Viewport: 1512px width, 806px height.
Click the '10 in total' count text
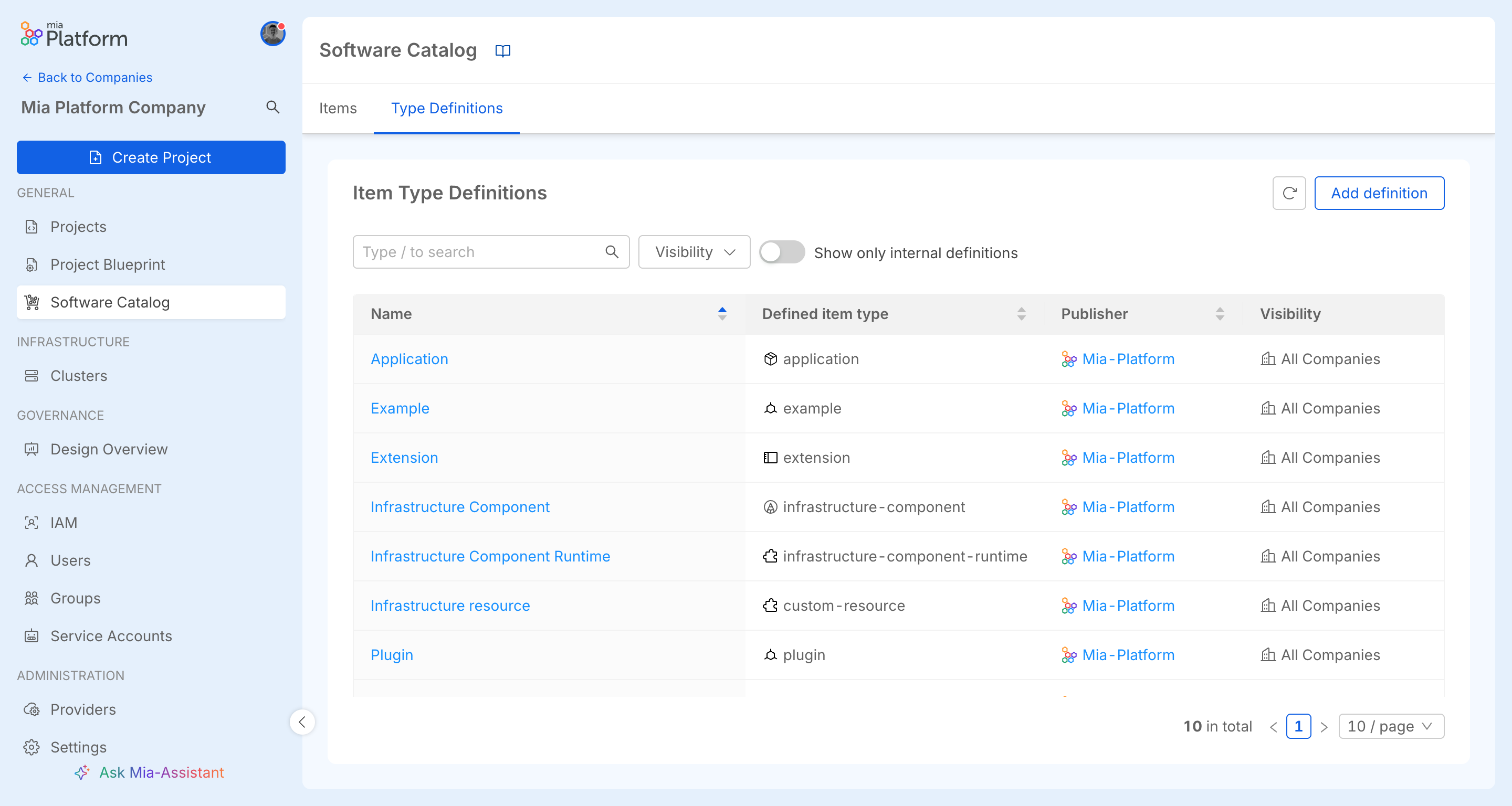pyautogui.click(x=1217, y=726)
